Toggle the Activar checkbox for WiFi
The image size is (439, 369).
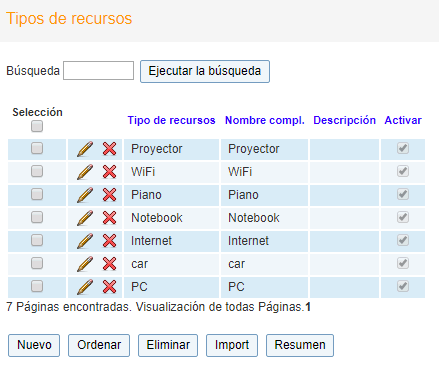point(403,171)
